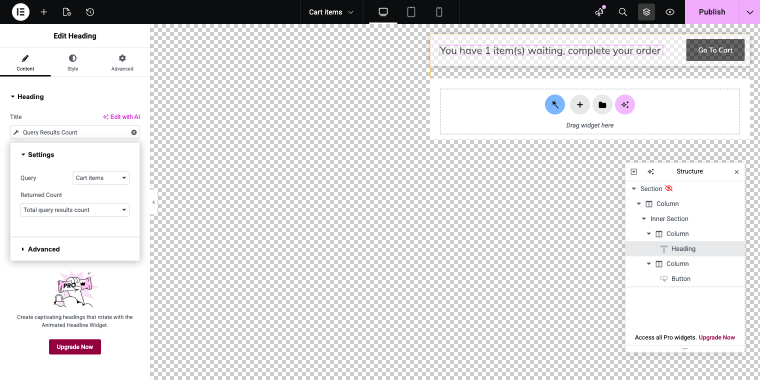
Task: Collapse the first Column under Section
Action: point(639,204)
